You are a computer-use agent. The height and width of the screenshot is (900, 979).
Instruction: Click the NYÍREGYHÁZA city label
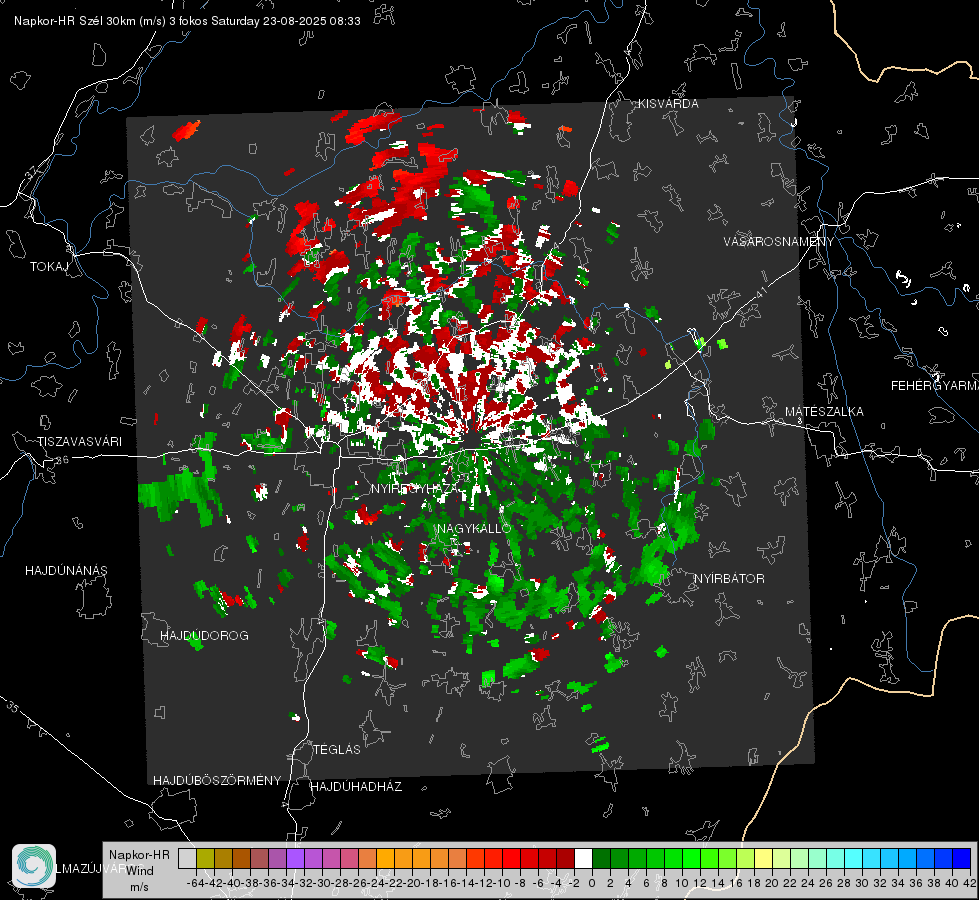click(417, 488)
